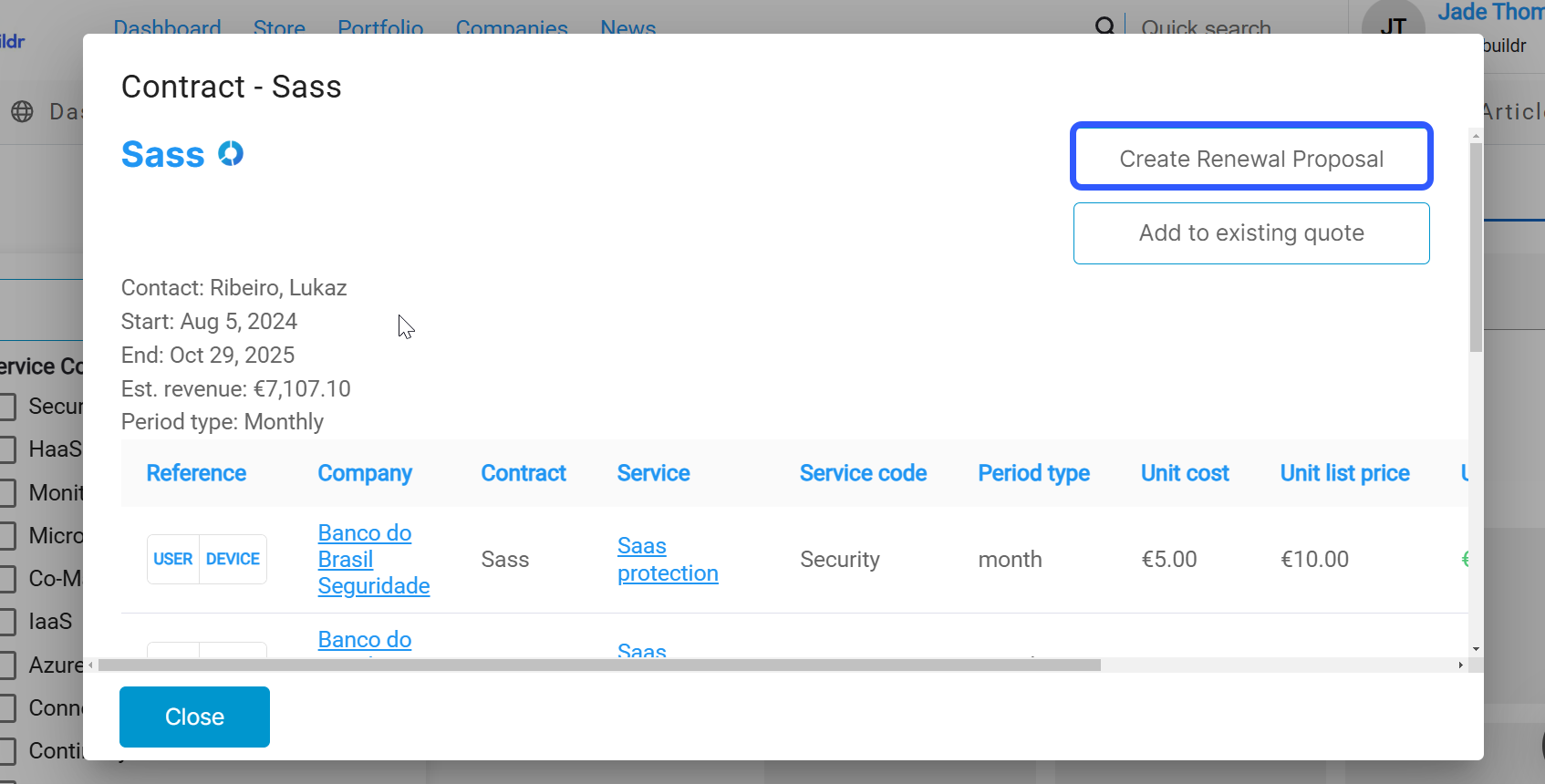Image resolution: width=1545 pixels, height=784 pixels.
Task: Close the contract dialog
Action: click(x=194, y=717)
